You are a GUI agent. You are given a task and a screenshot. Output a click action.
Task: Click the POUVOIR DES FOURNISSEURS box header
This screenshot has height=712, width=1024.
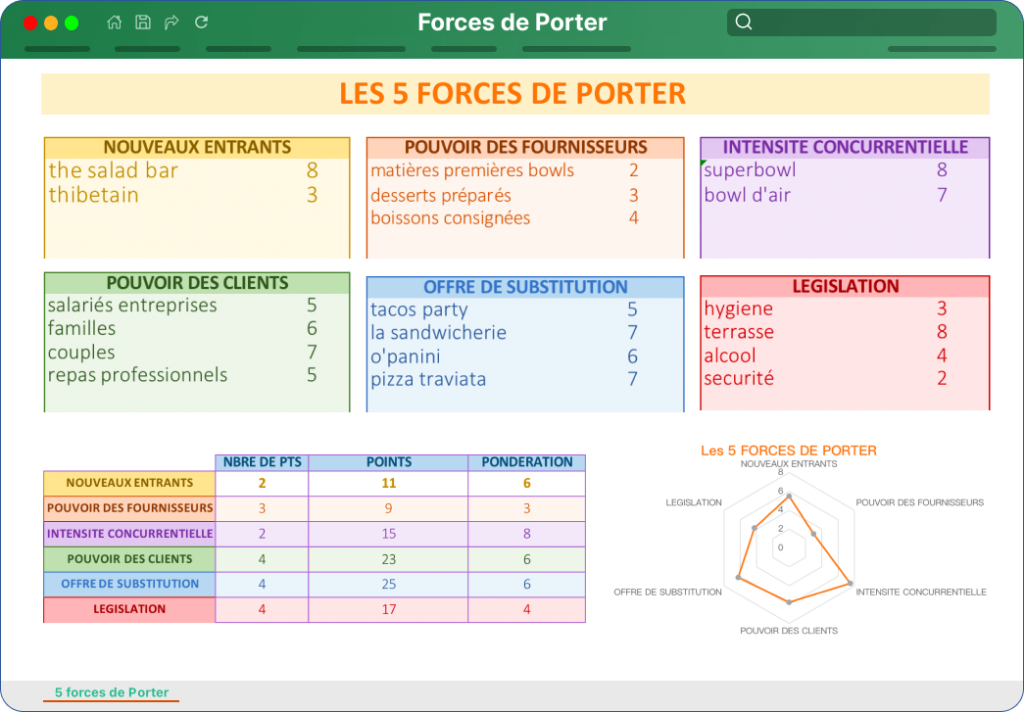point(525,148)
